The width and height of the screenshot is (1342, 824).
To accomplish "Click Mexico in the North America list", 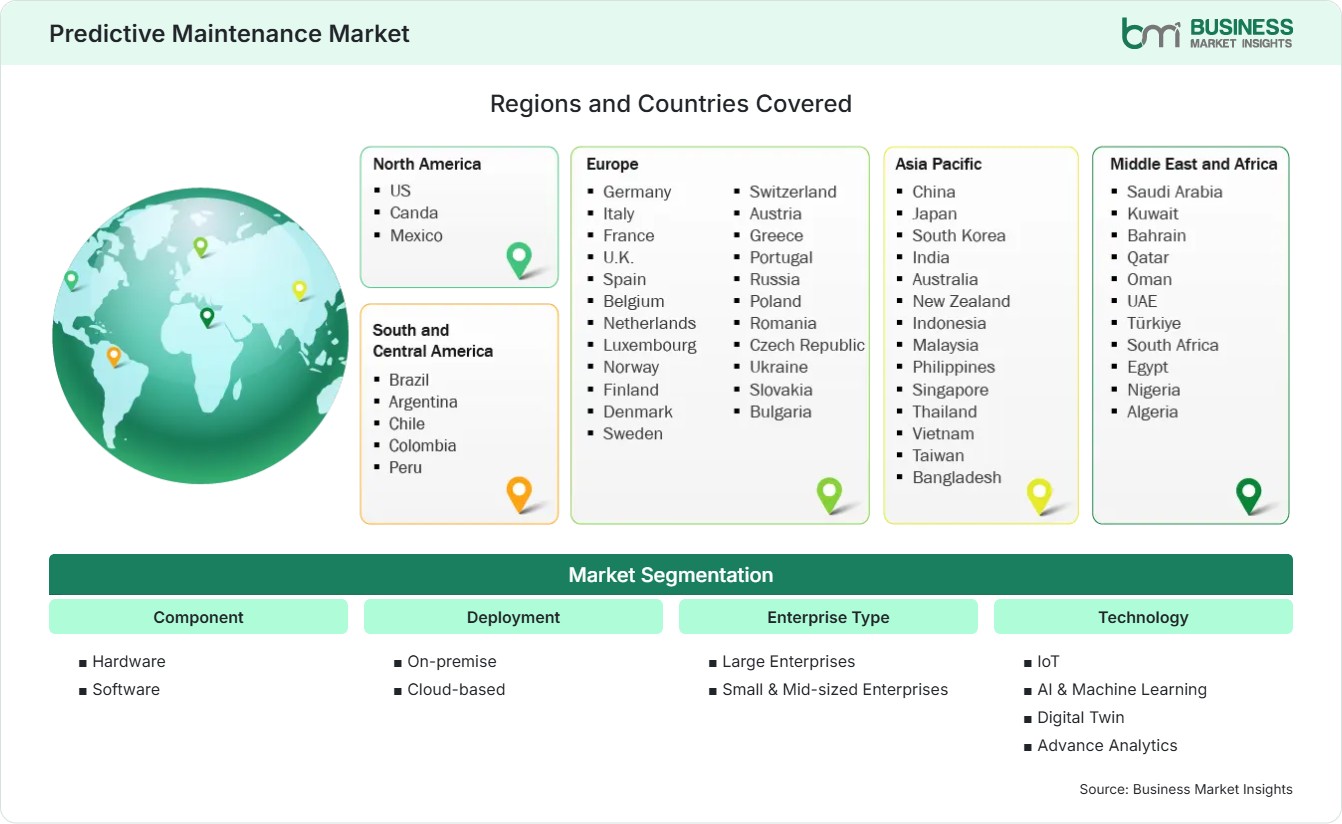I will (416, 235).
